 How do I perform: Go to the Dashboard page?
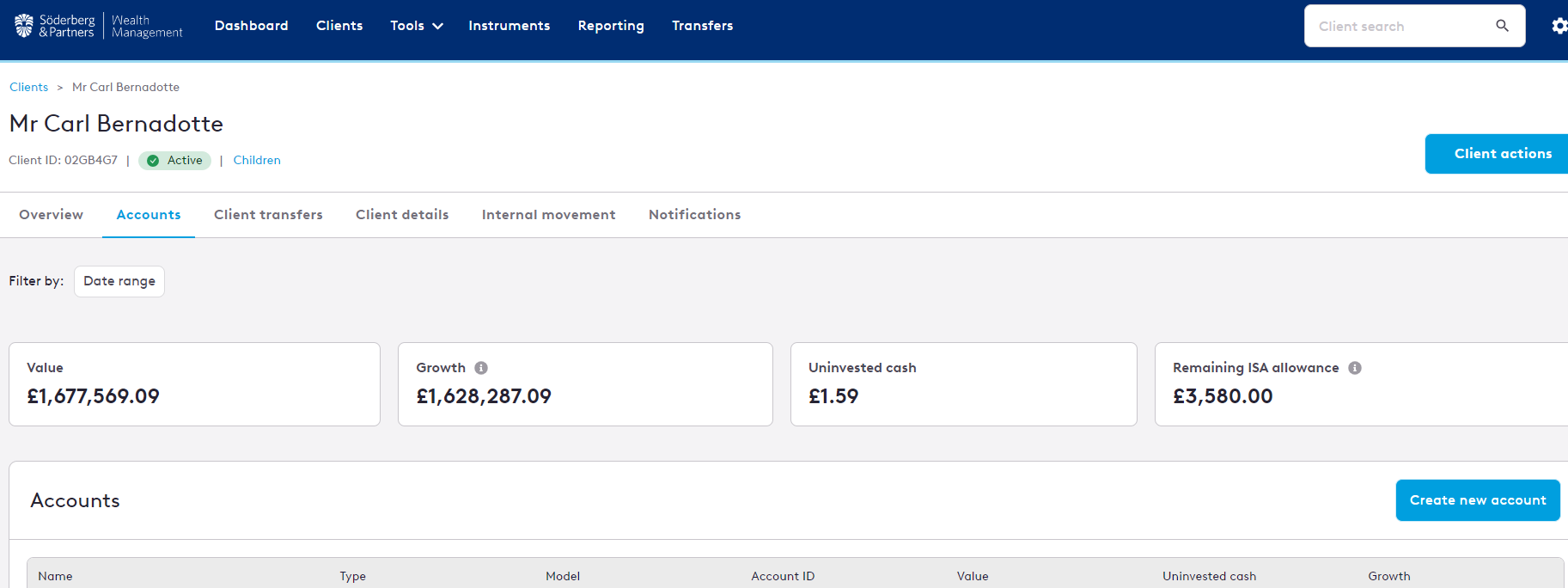tap(252, 26)
